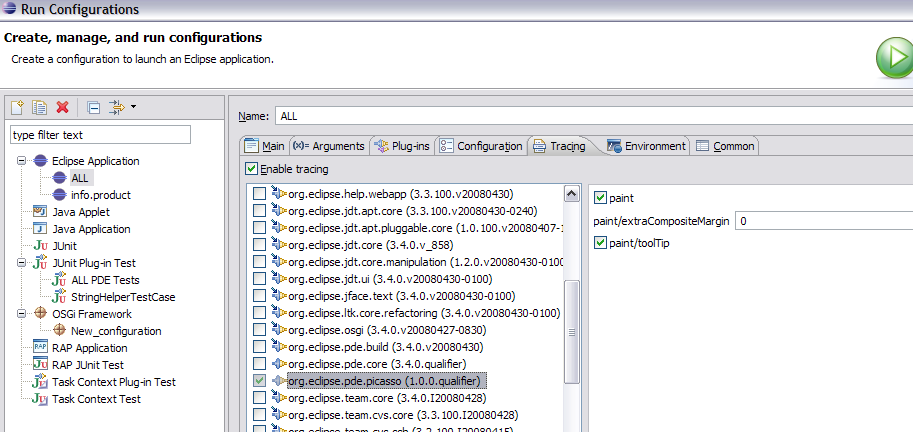
Task: Check org.eclipse.jface.text tracing checkbox
Action: [260, 296]
